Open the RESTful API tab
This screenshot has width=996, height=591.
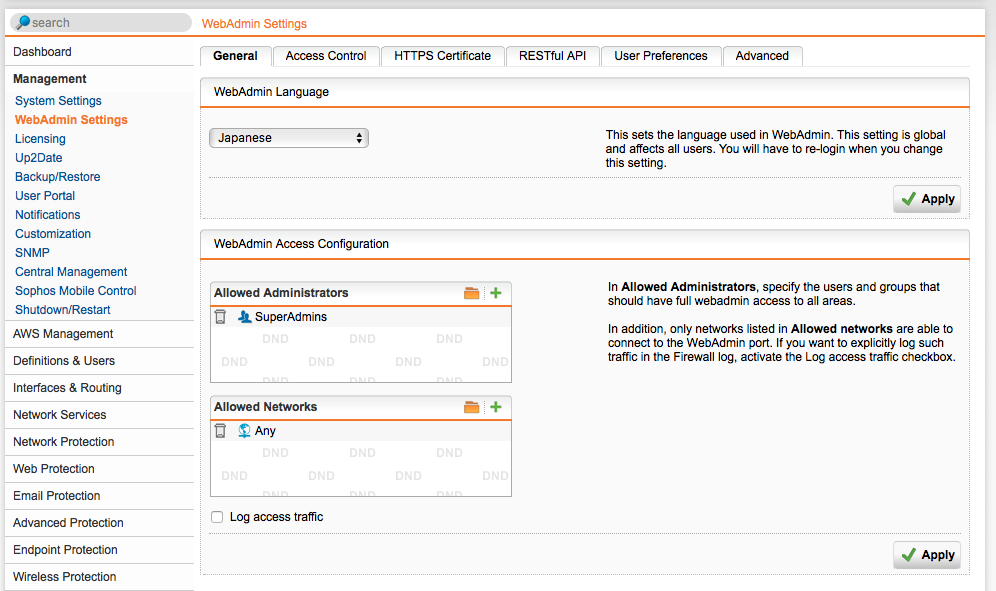coord(552,56)
